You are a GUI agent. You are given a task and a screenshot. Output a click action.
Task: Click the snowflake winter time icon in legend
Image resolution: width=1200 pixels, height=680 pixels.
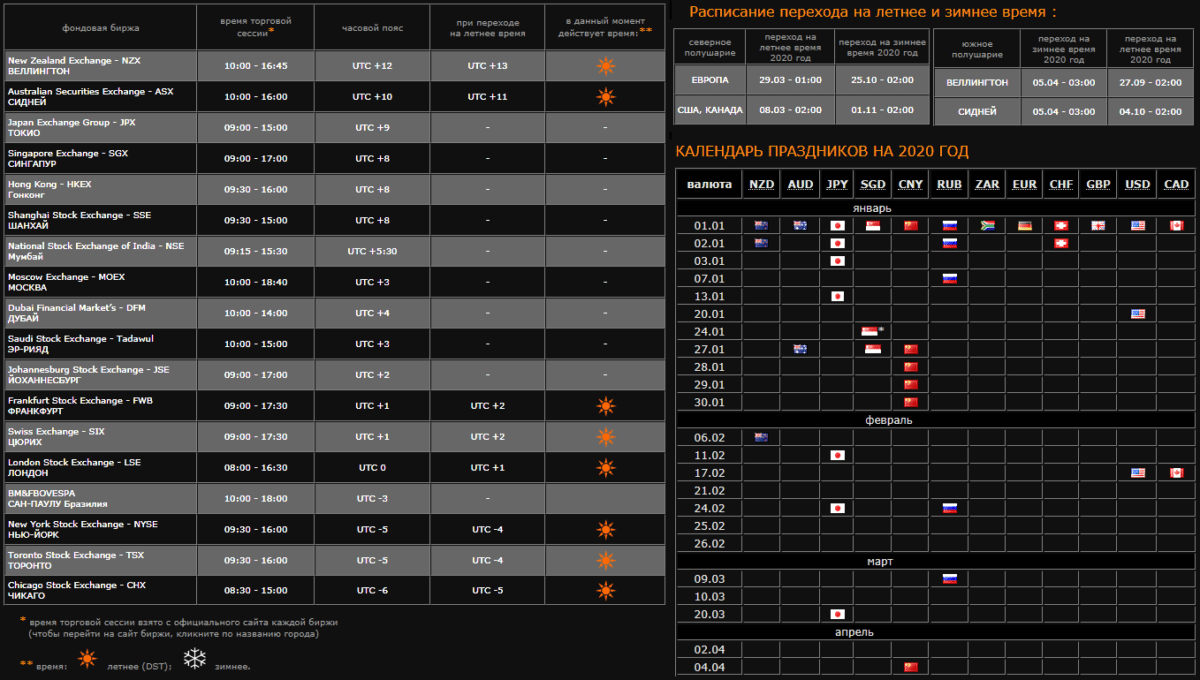pos(193,660)
